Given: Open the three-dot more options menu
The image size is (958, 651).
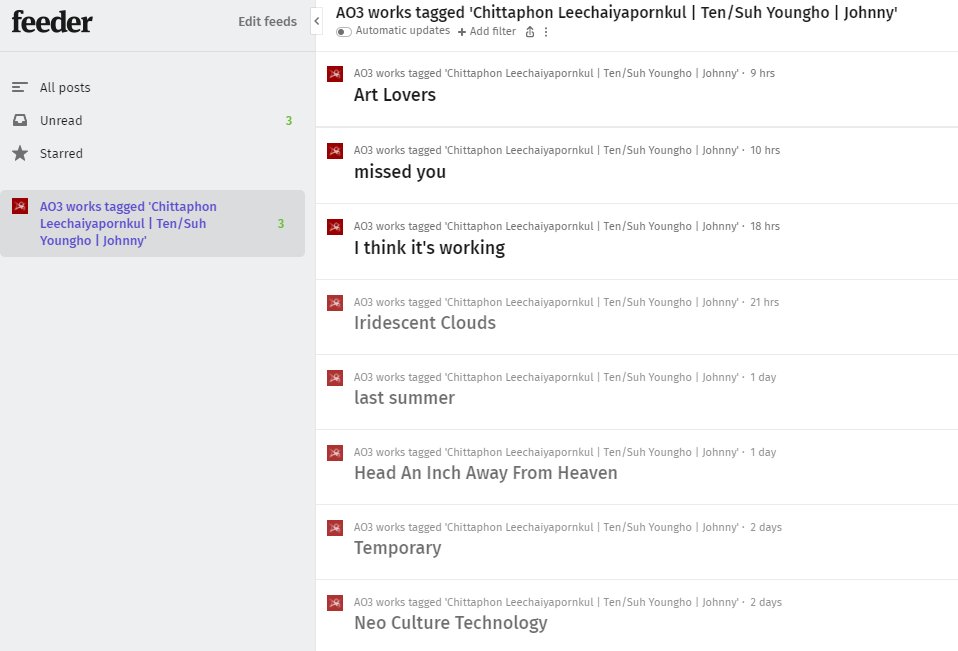Looking at the screenshot, I should tap(546, 32).
